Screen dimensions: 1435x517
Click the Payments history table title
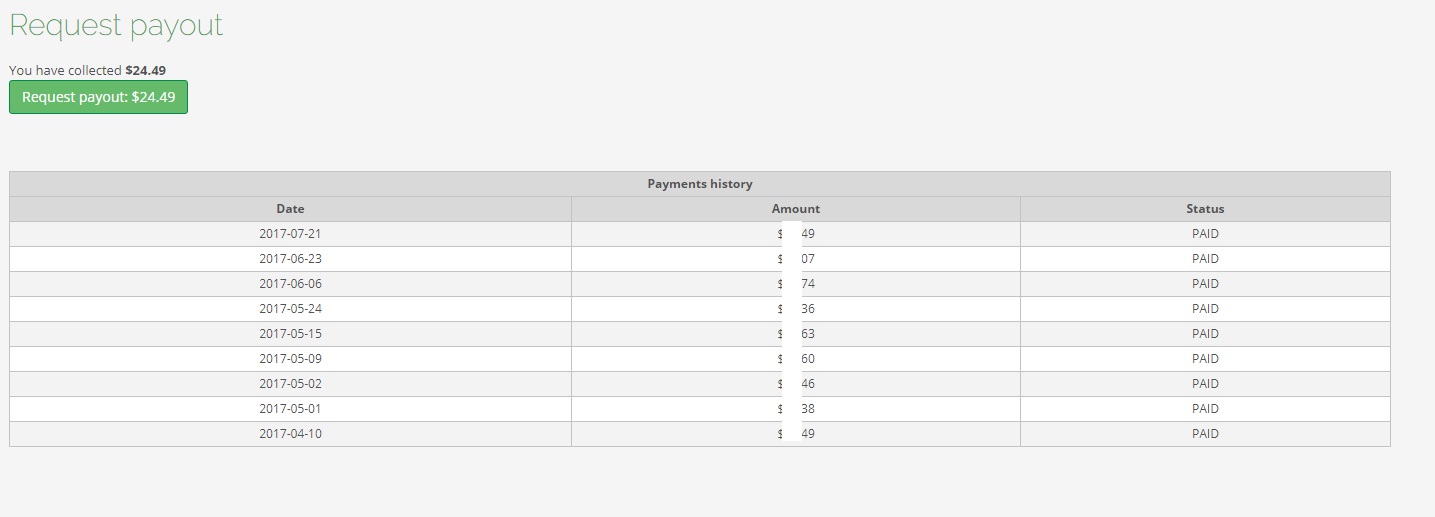pyautogui.click(x=699, y=184)
